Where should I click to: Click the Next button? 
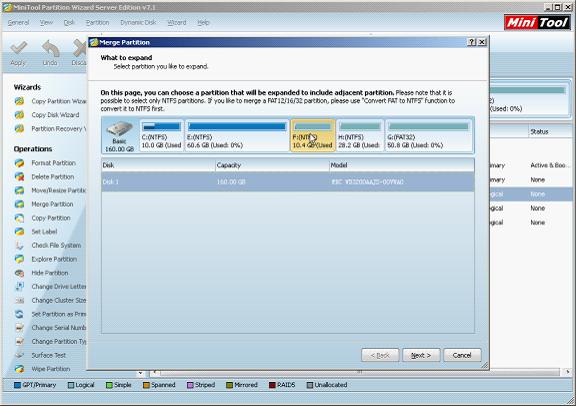pos(421,355)
